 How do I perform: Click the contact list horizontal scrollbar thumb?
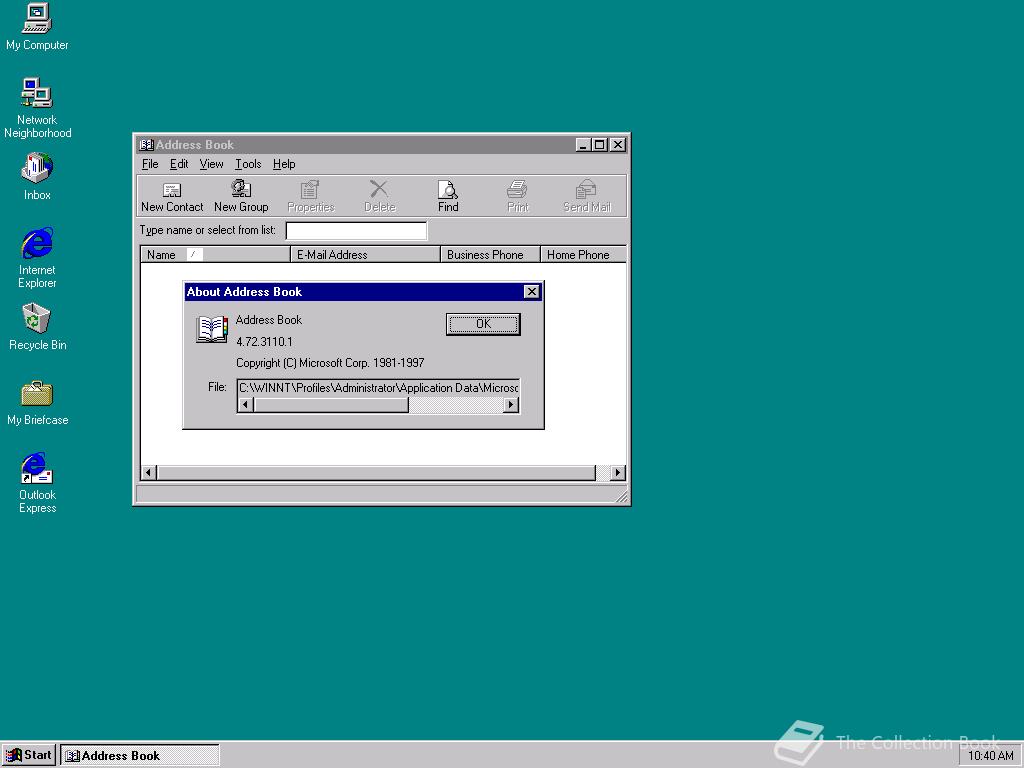pos(376,472)
